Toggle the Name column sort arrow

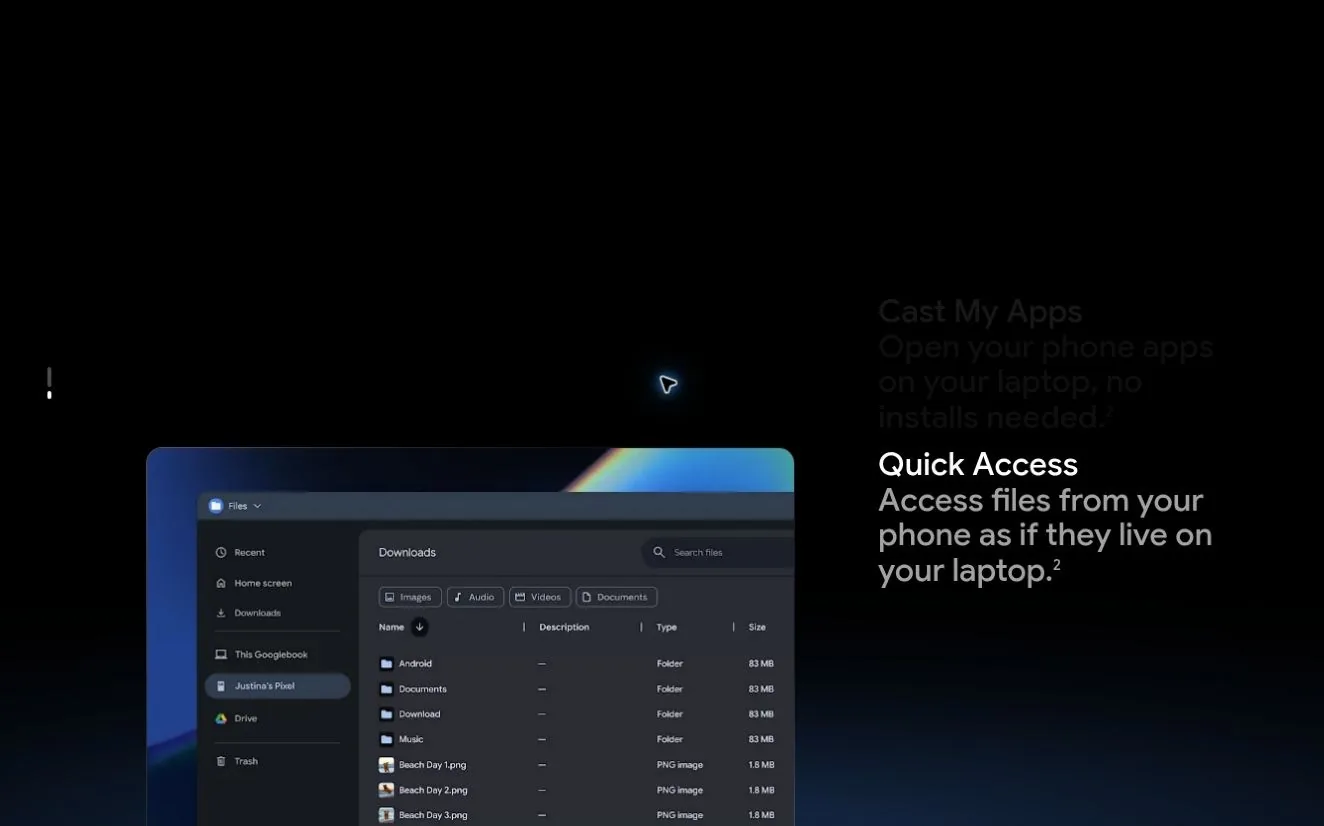420,627
